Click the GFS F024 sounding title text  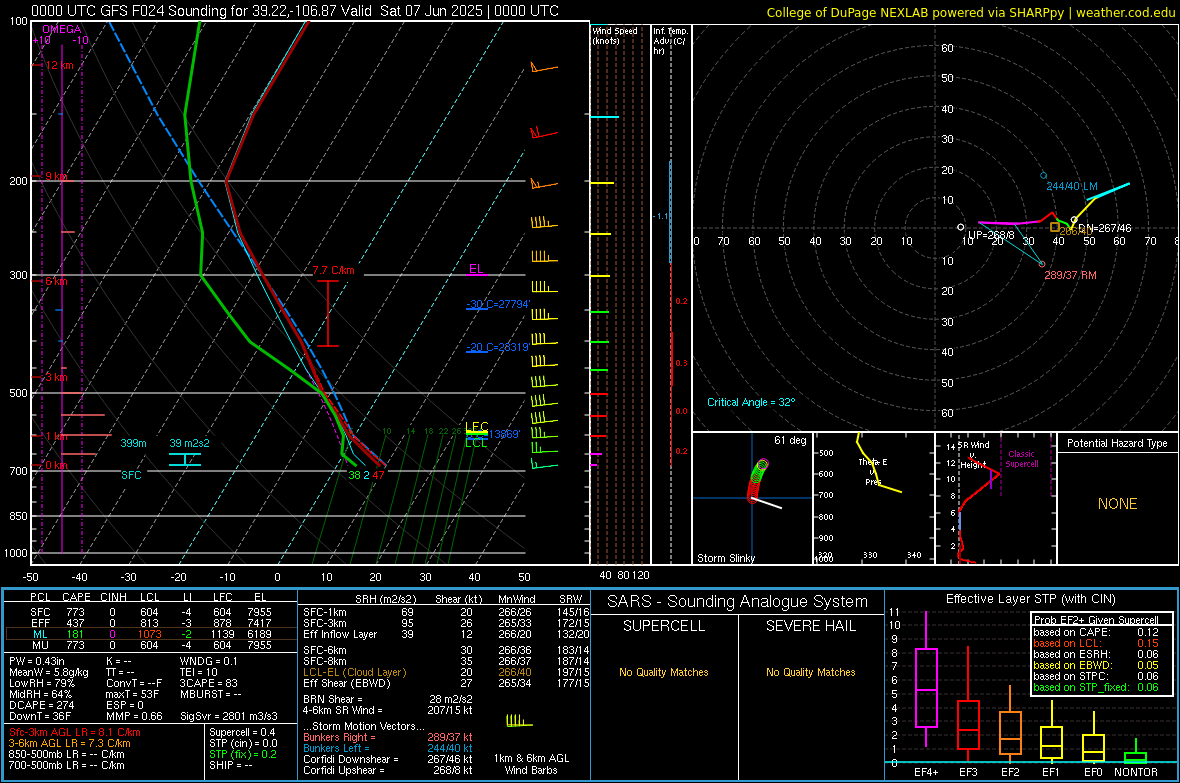[295, 11]
